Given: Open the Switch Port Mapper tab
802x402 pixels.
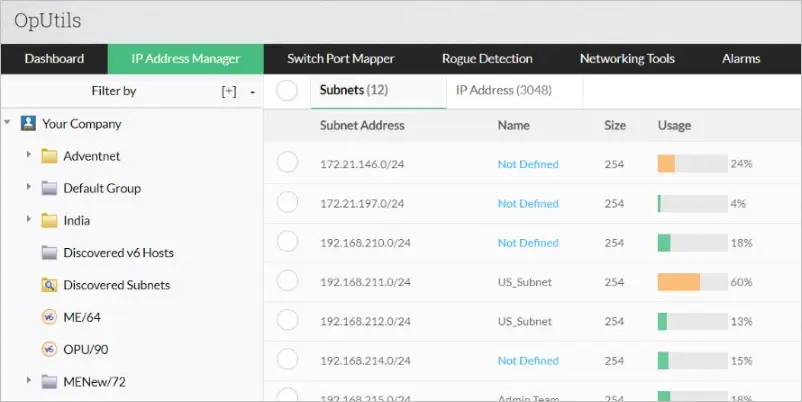Looking at the screenshot, I should click(341, 59).
